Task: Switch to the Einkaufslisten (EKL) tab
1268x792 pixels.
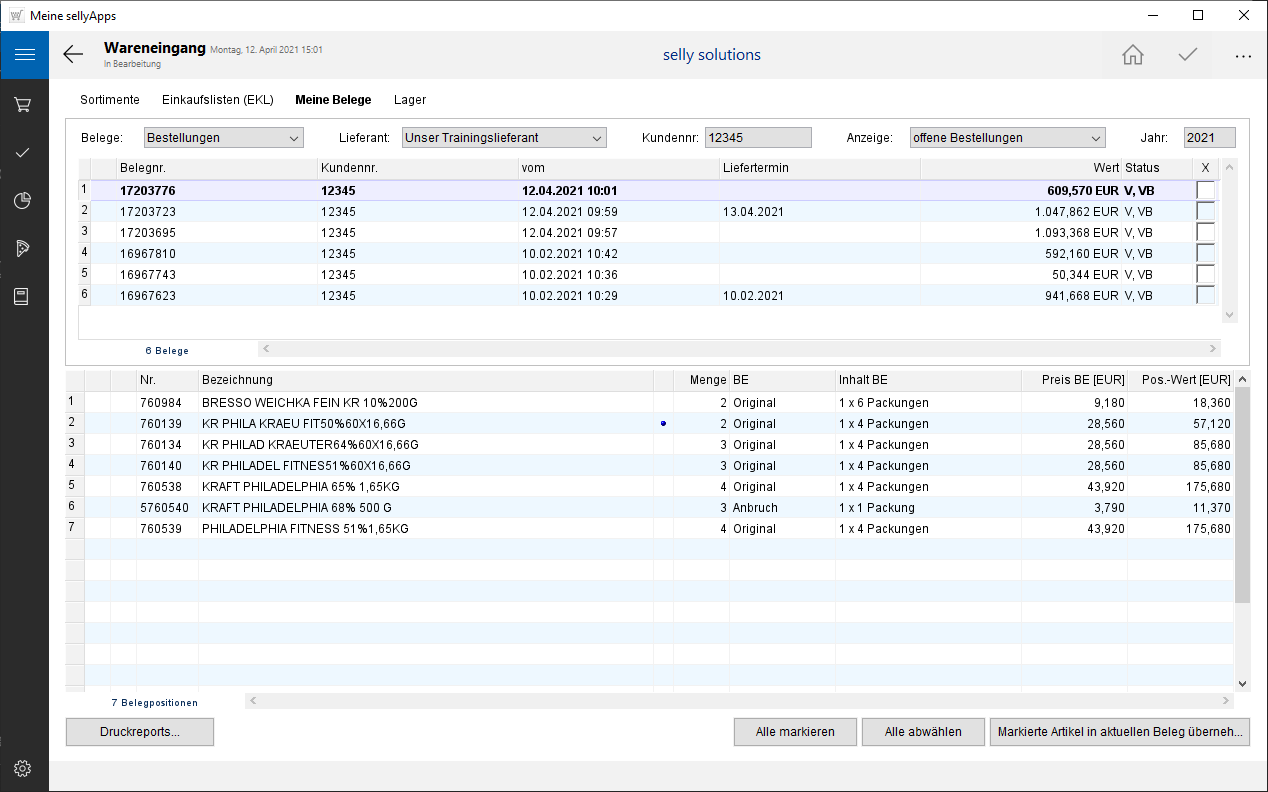Action: [217, 100]
